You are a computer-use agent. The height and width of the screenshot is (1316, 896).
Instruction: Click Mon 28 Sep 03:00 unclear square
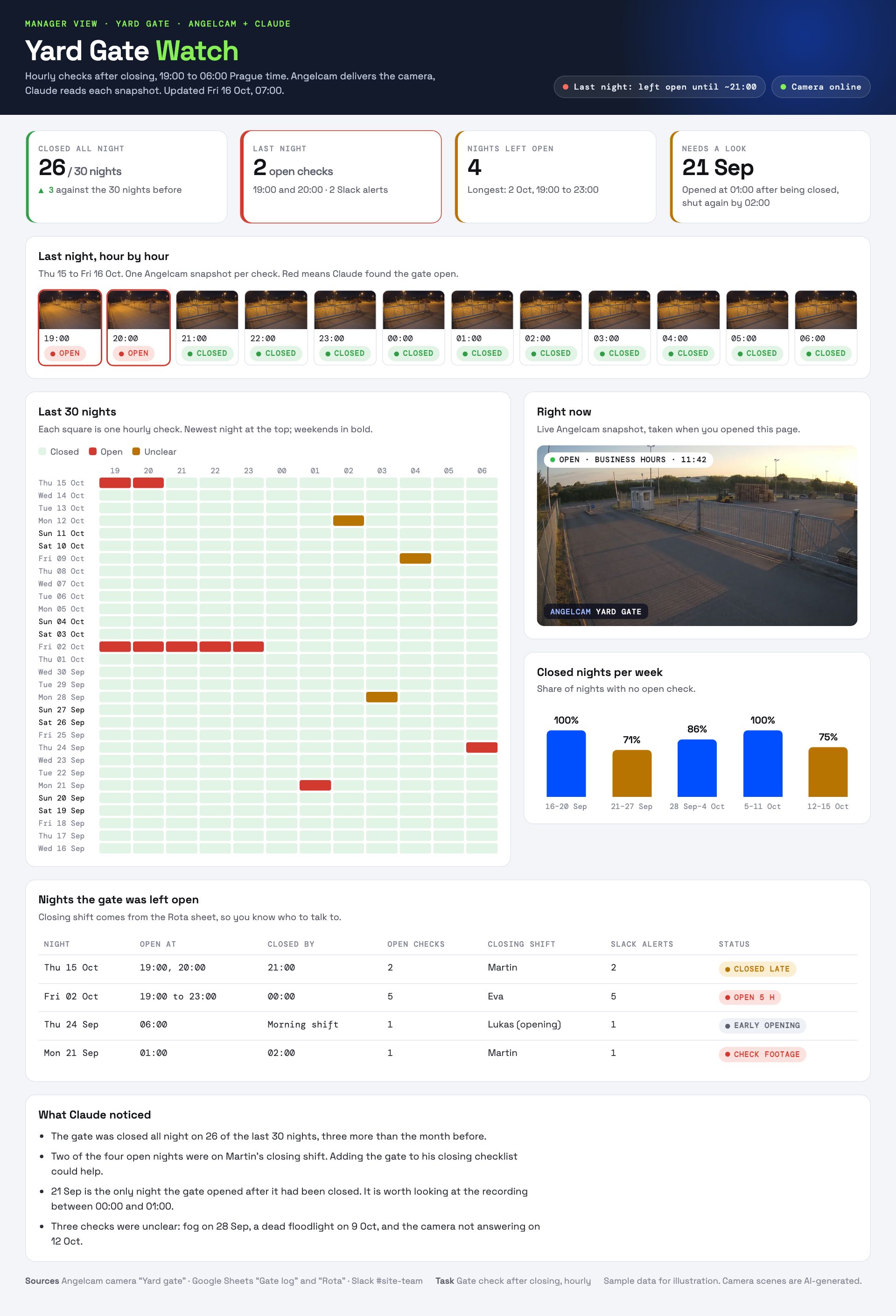click(382, 697)
